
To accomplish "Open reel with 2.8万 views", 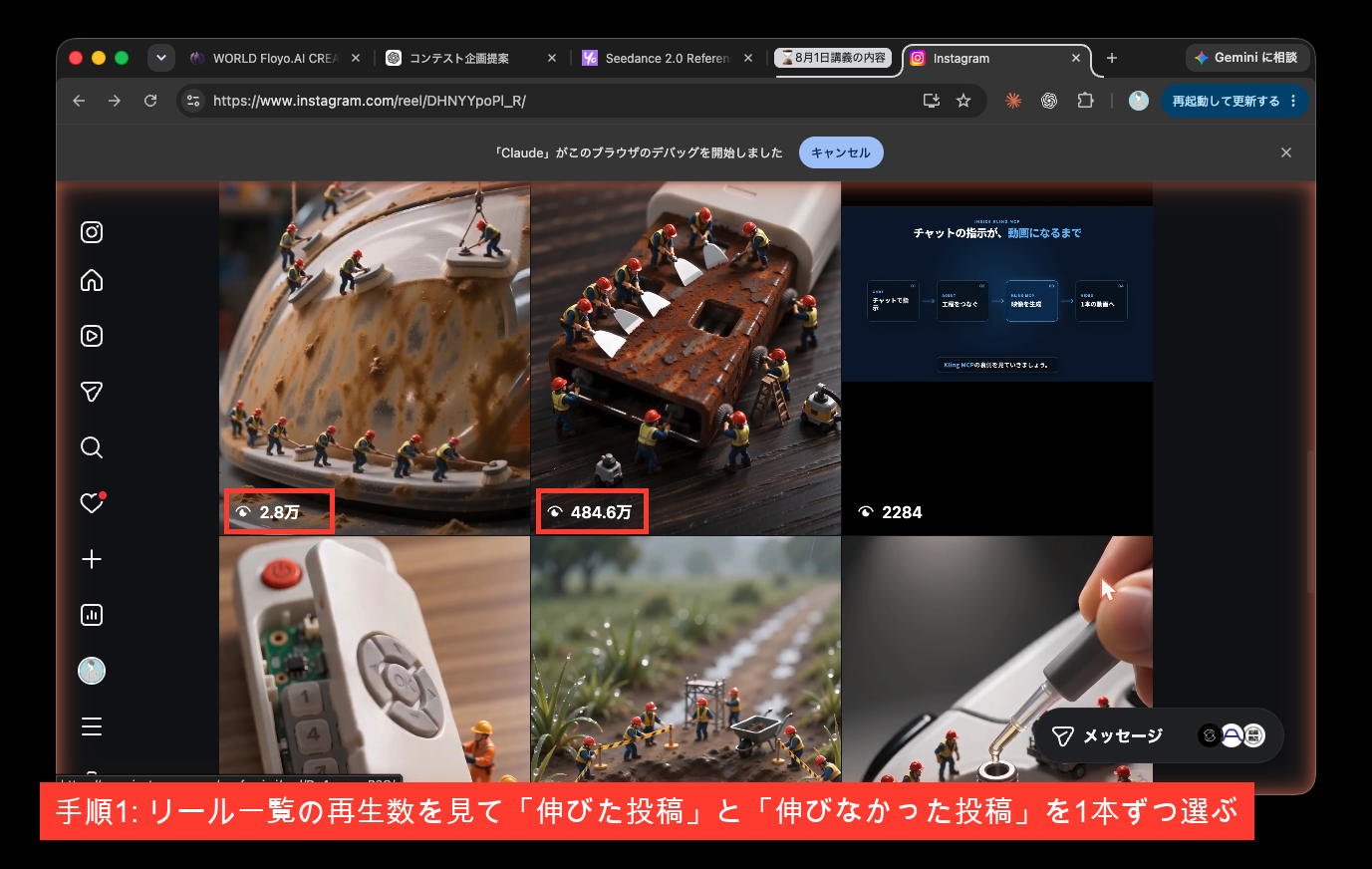I will 375,358.
